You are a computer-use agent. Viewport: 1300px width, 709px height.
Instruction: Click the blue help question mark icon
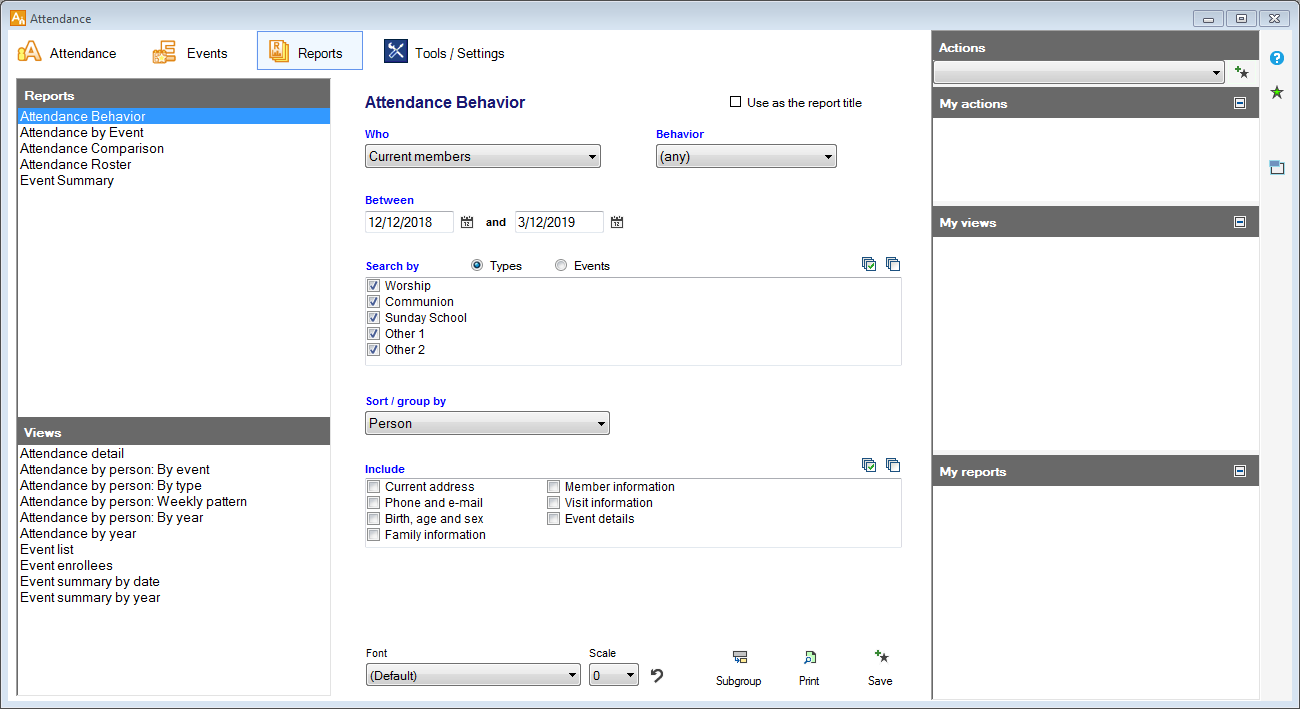(x=1277, y=58)
